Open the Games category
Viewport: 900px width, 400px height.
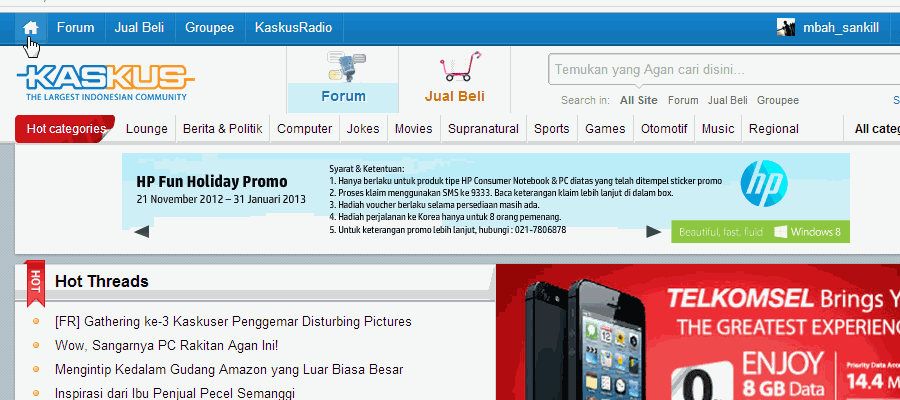[605, 129]
